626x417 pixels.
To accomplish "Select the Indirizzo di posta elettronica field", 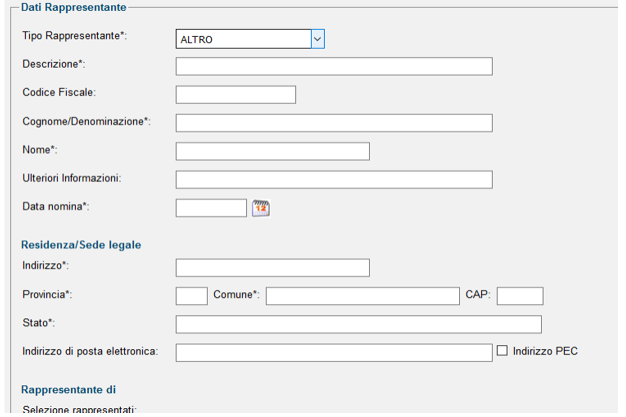I will click(334, 353).
